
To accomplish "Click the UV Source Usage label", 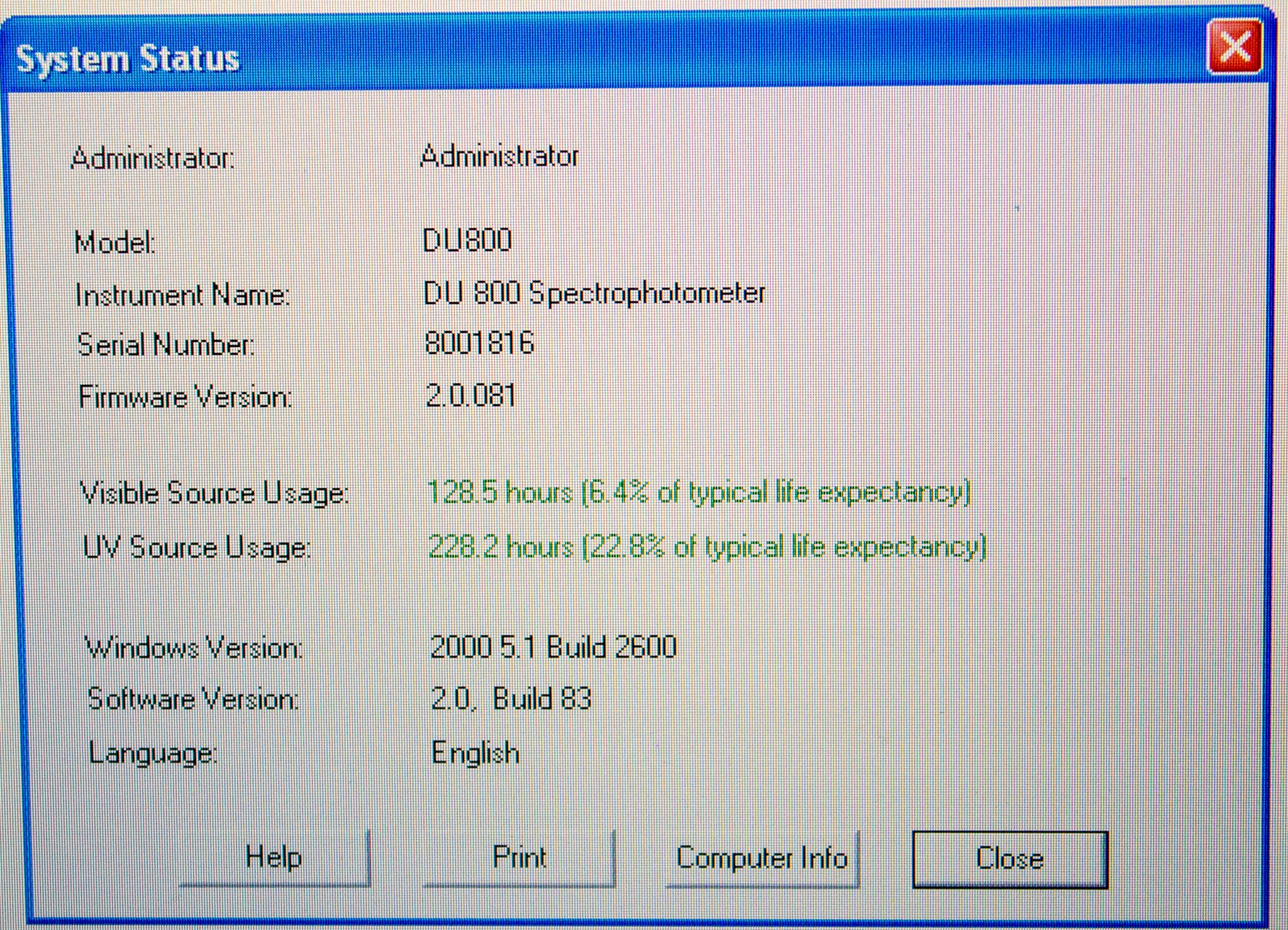I will coord(197,548).
